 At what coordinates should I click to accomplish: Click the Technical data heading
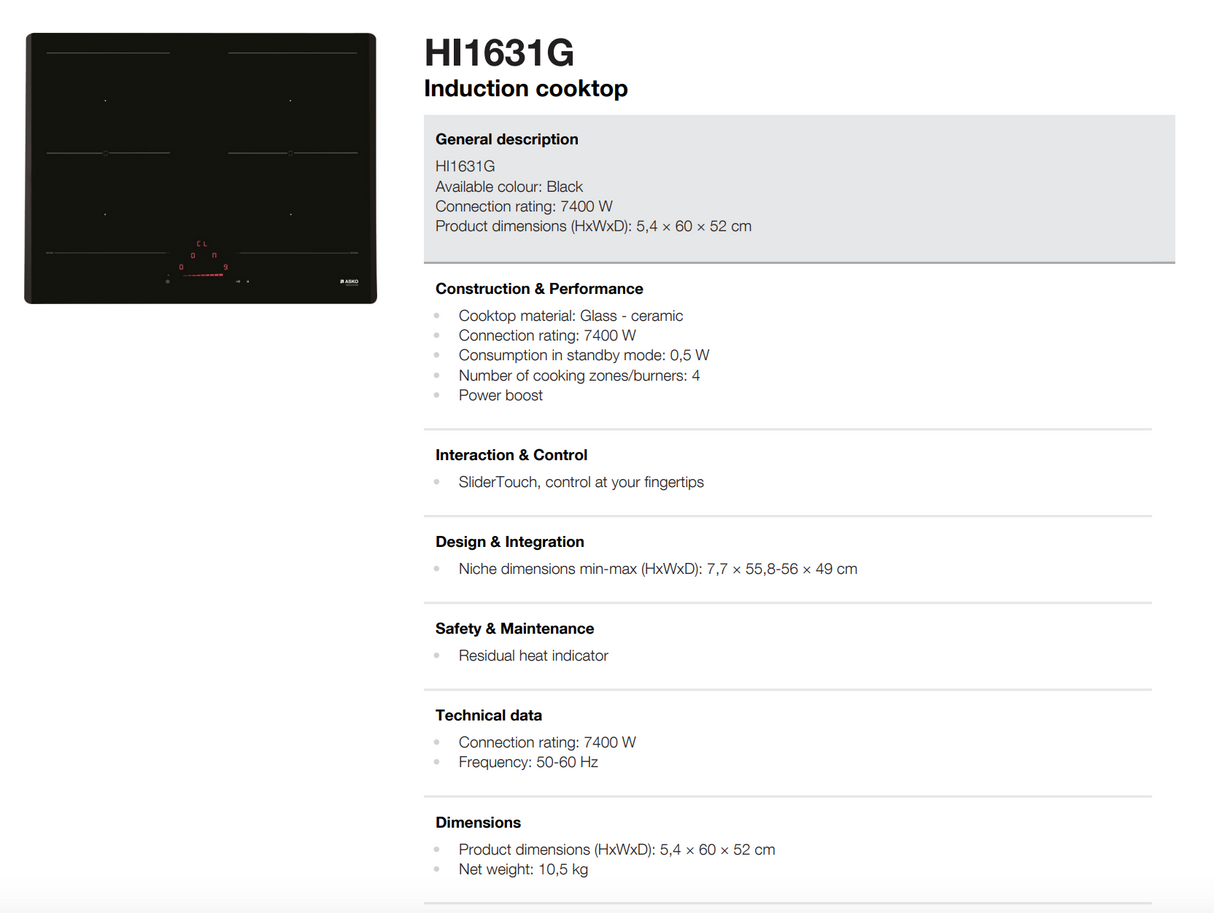click(488, 716)
